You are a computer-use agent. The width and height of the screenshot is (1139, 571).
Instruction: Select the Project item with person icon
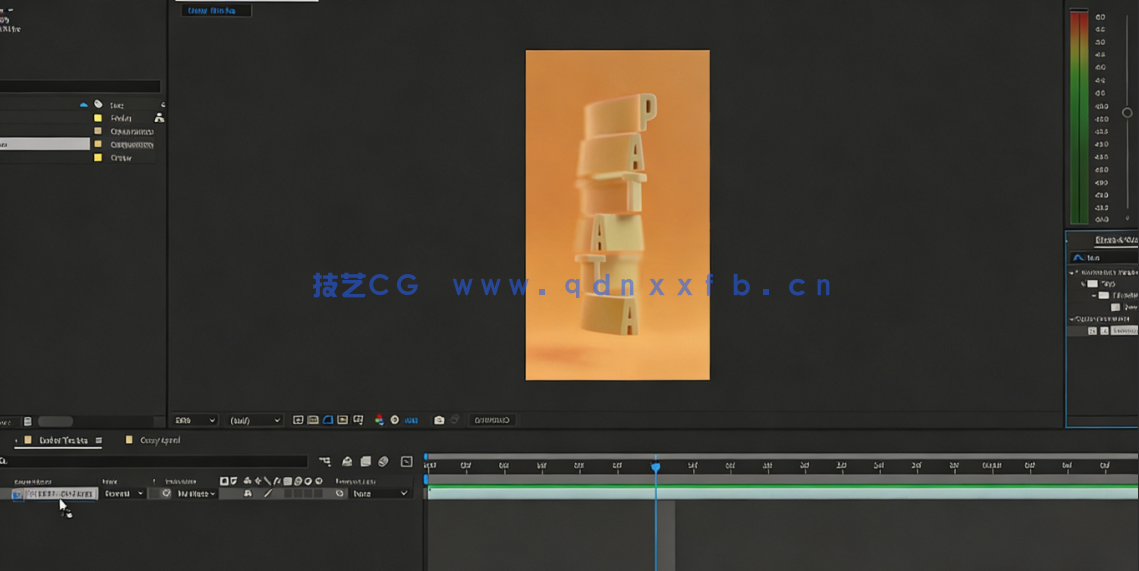pyautogui.click(x=121, y=118)
